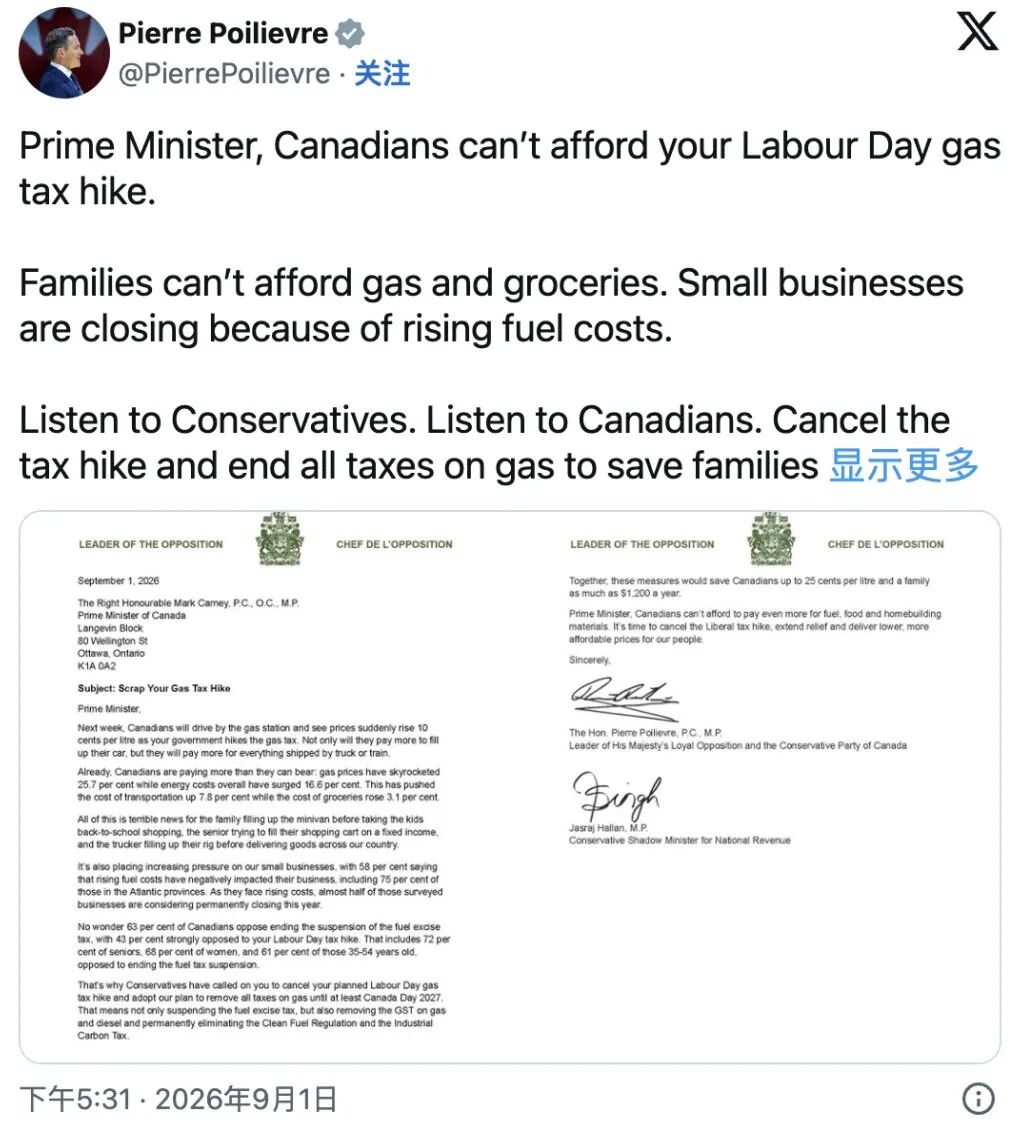Open the second letter page with signatures
The image size is (1021, 1127).
coord(755,787)
